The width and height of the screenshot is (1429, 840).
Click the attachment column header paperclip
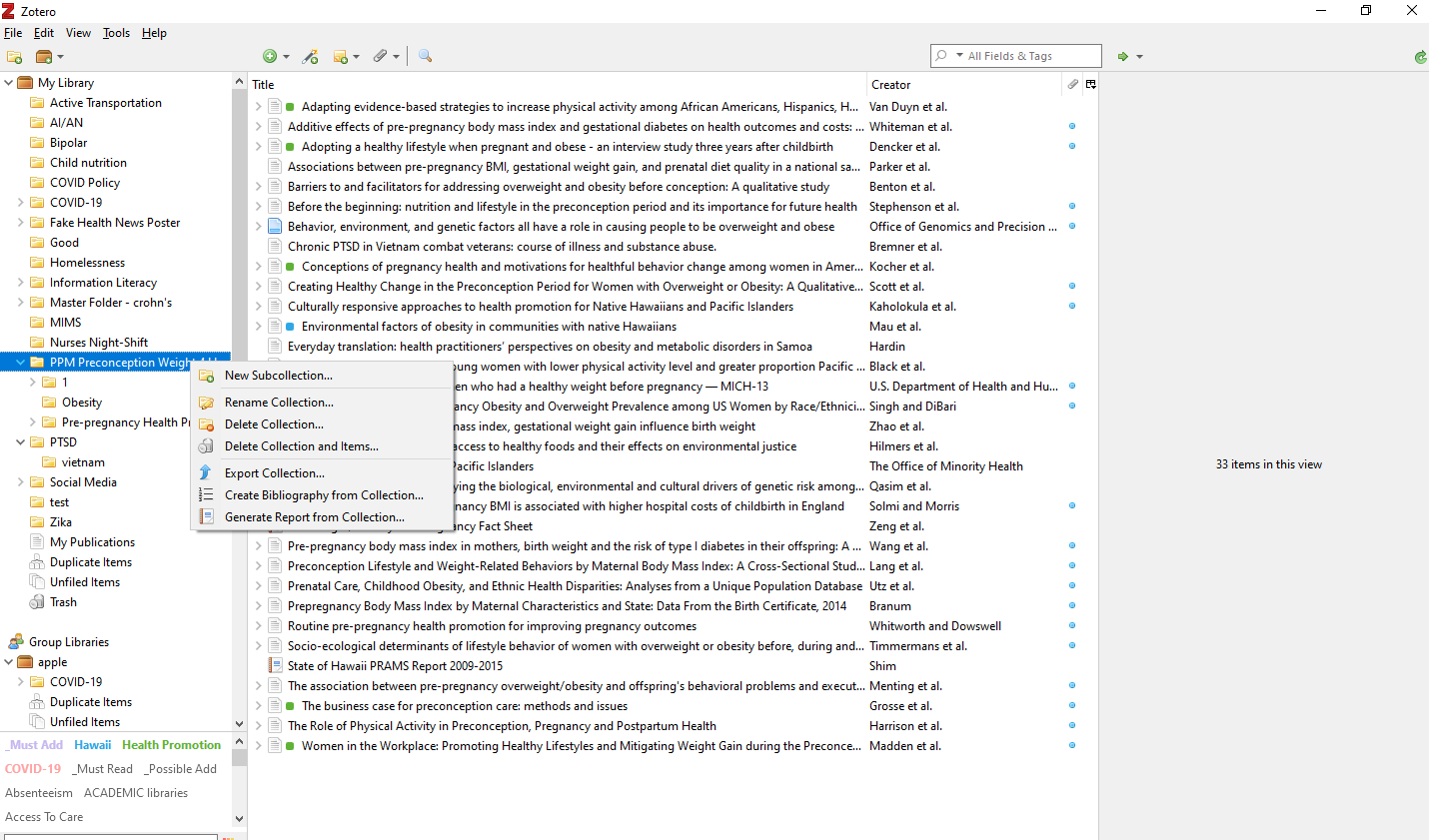(x=1073, y=84)
